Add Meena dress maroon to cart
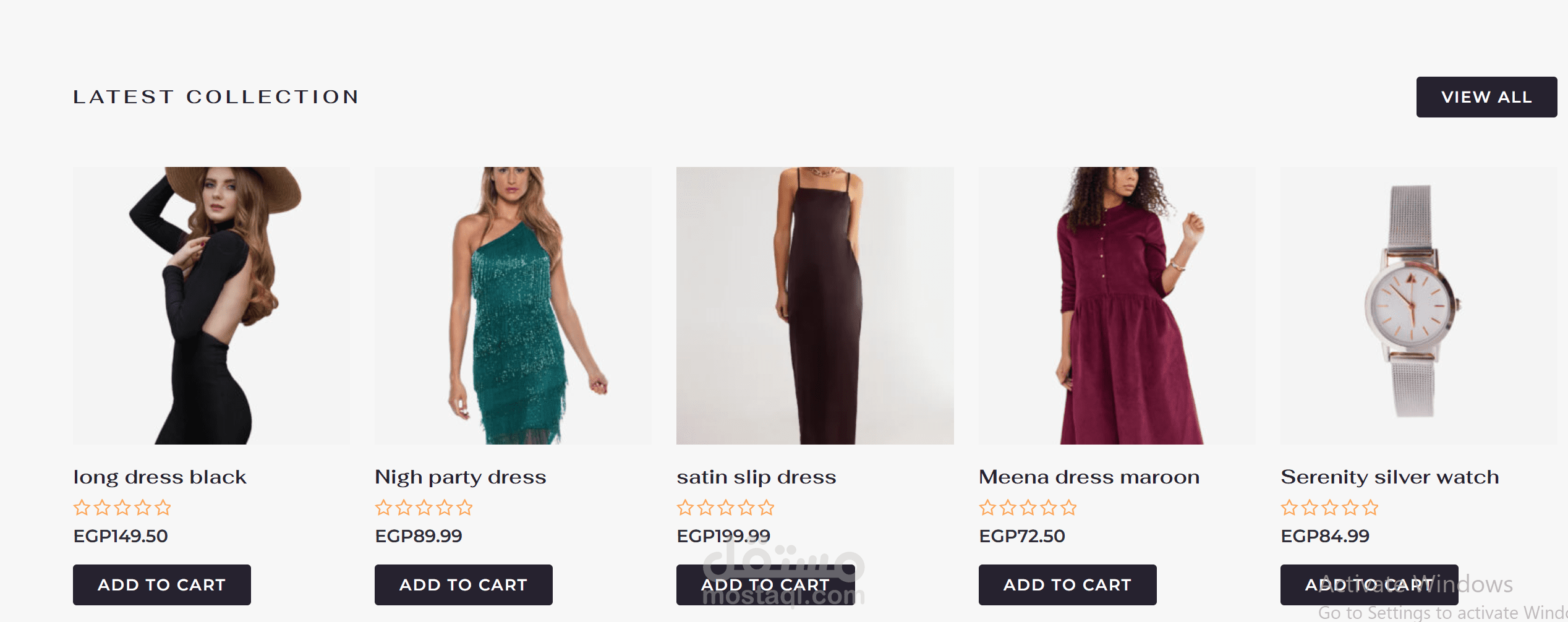 tap(1067, 584)
